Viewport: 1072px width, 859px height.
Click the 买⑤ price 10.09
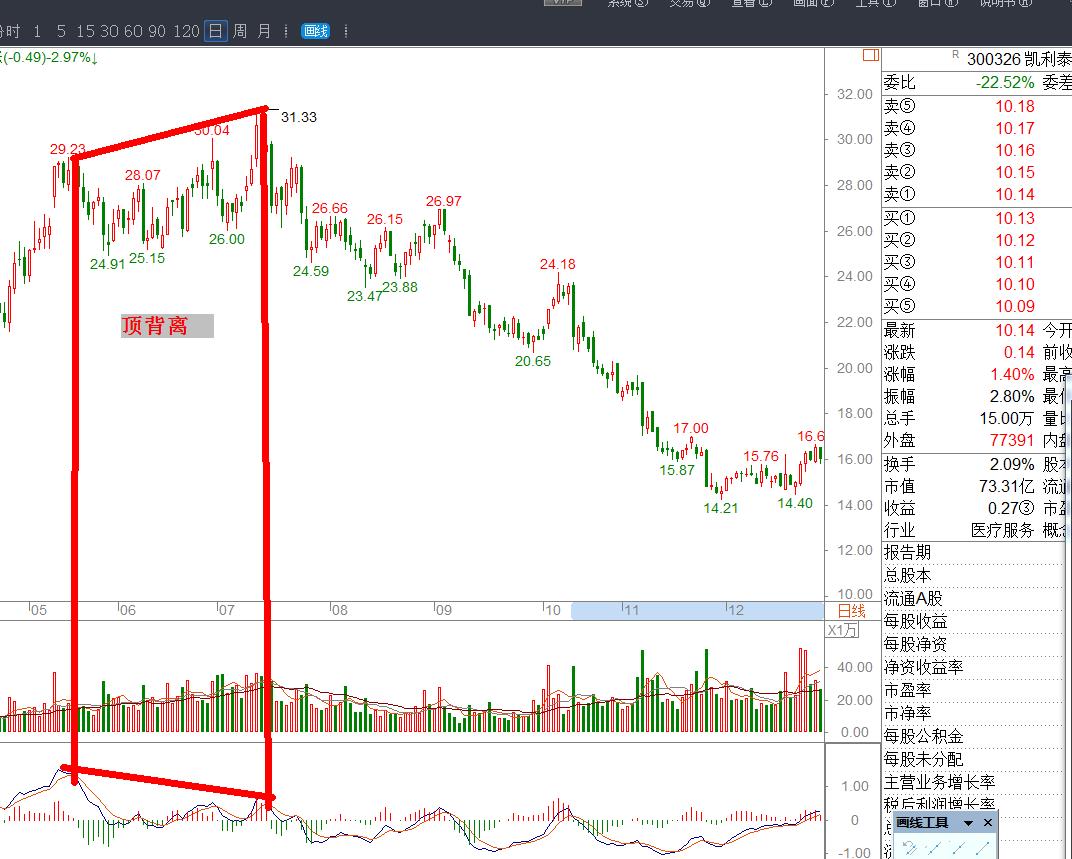[x=1015, y=306]
